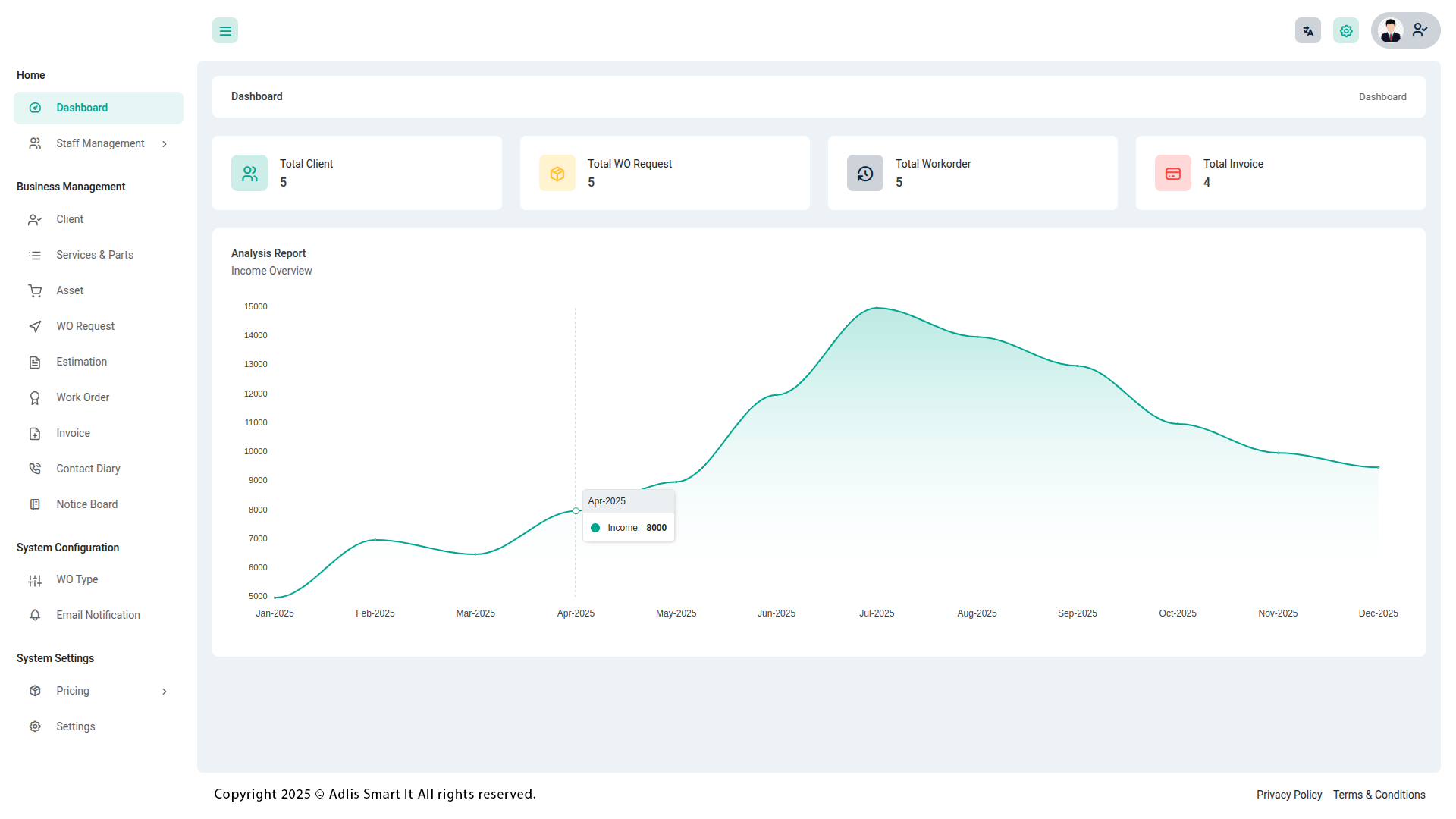The image size is (1456, 819).
Task: Click the Contact Diary phone icon
Action: click(x=35, y=469)
